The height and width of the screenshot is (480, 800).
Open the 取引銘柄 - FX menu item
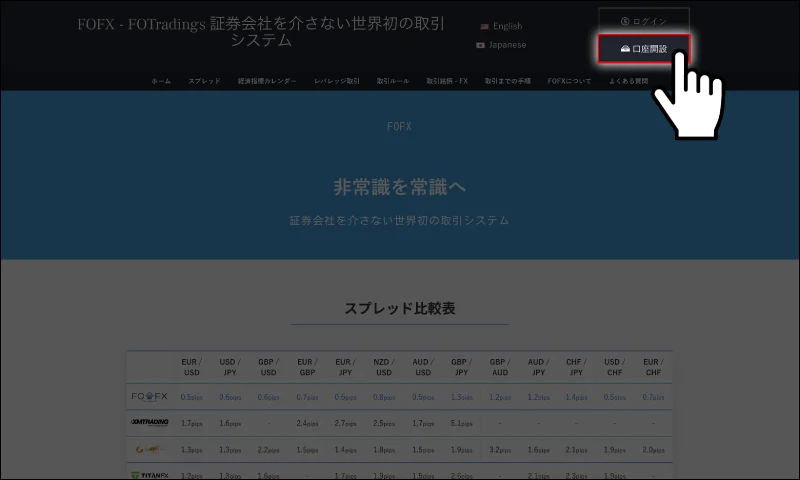[x=447, y=80]
